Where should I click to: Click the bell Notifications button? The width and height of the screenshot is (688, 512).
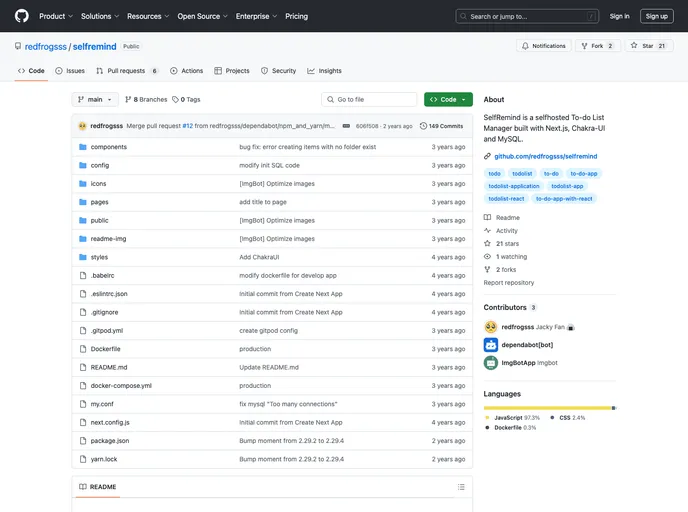(x=544, y=46)
